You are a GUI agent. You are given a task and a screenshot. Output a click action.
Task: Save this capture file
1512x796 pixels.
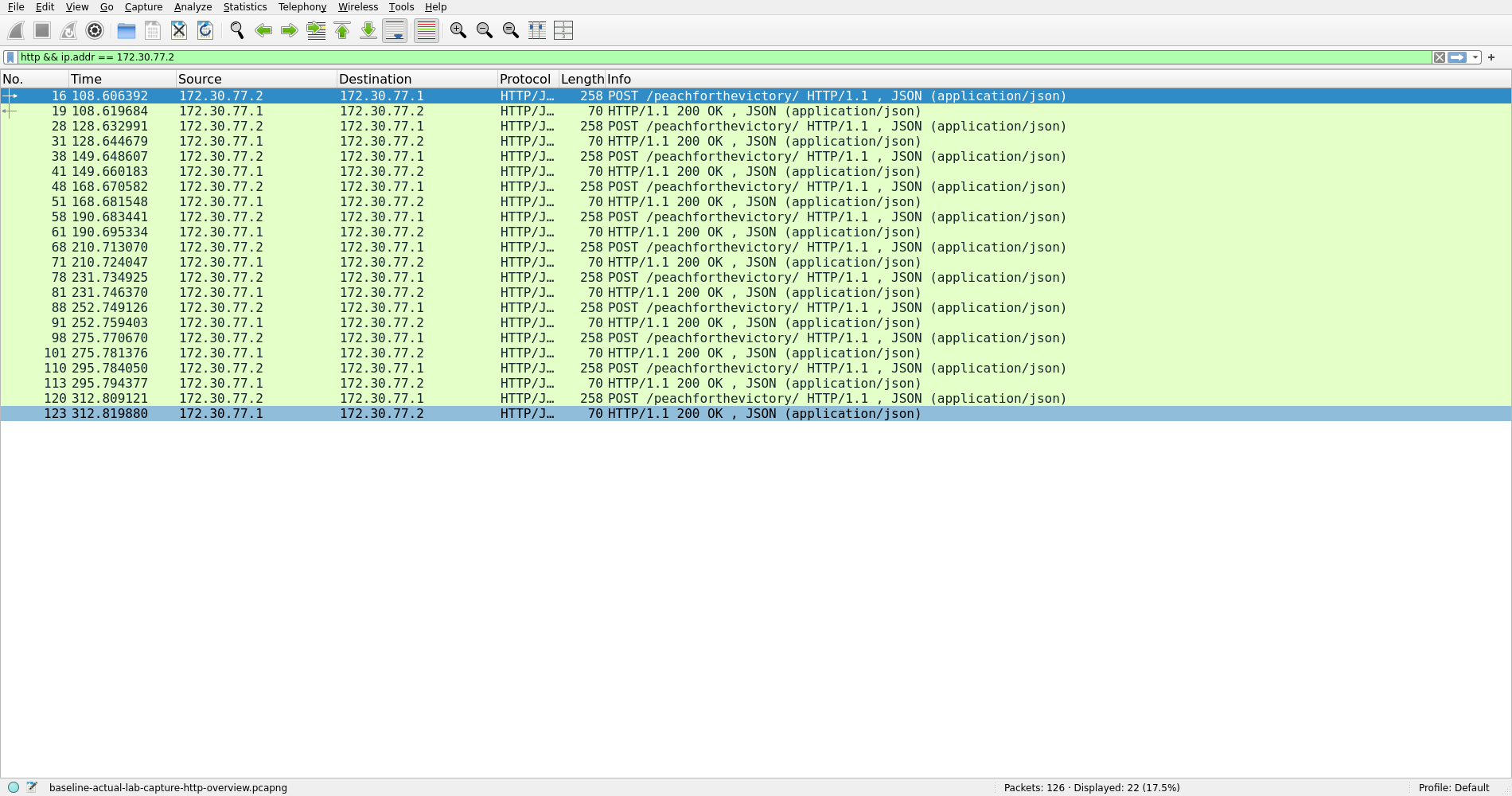pos(153,30)
